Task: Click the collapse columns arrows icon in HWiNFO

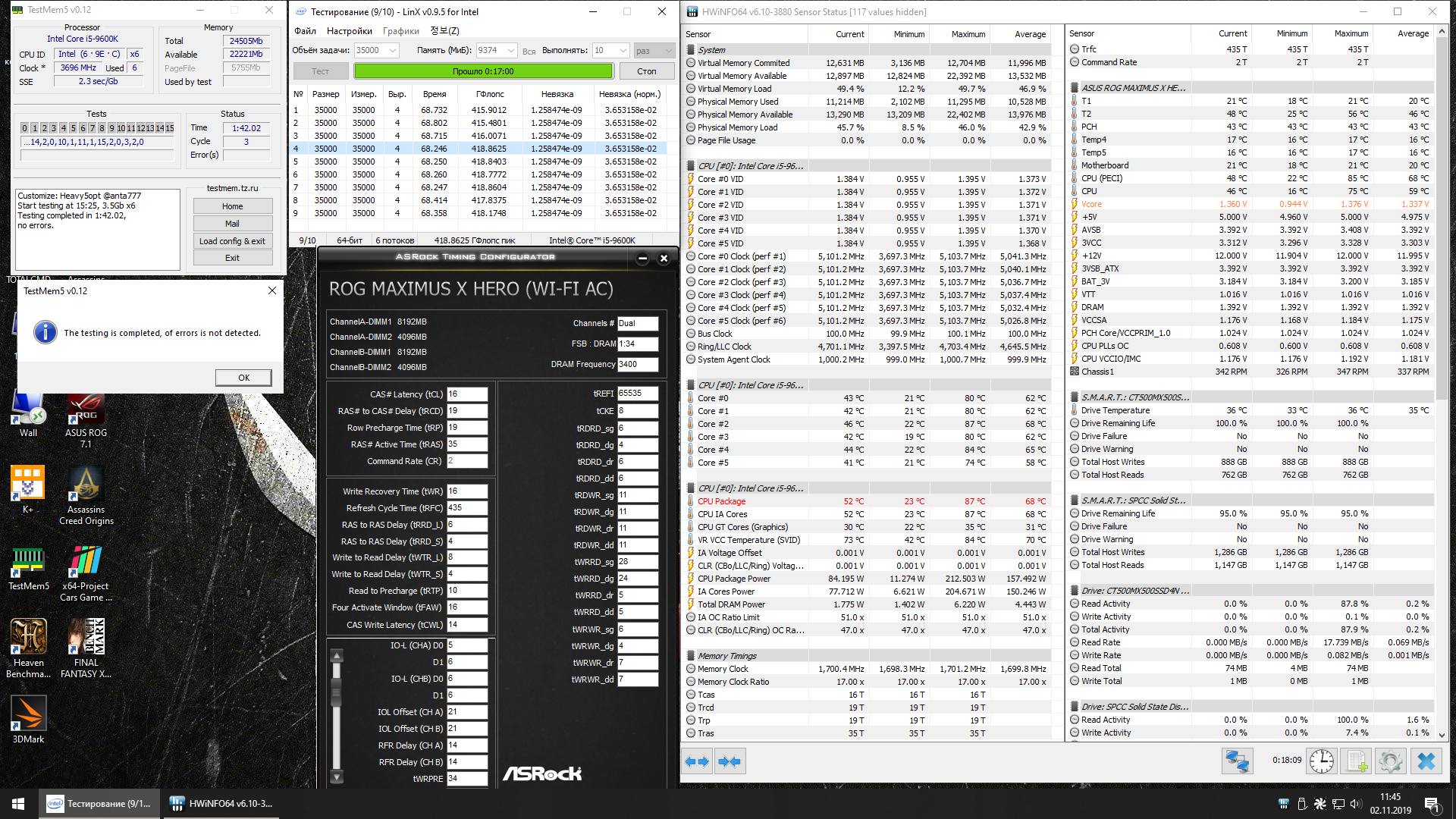Action: pyautogui.click(x=730, y=761)
